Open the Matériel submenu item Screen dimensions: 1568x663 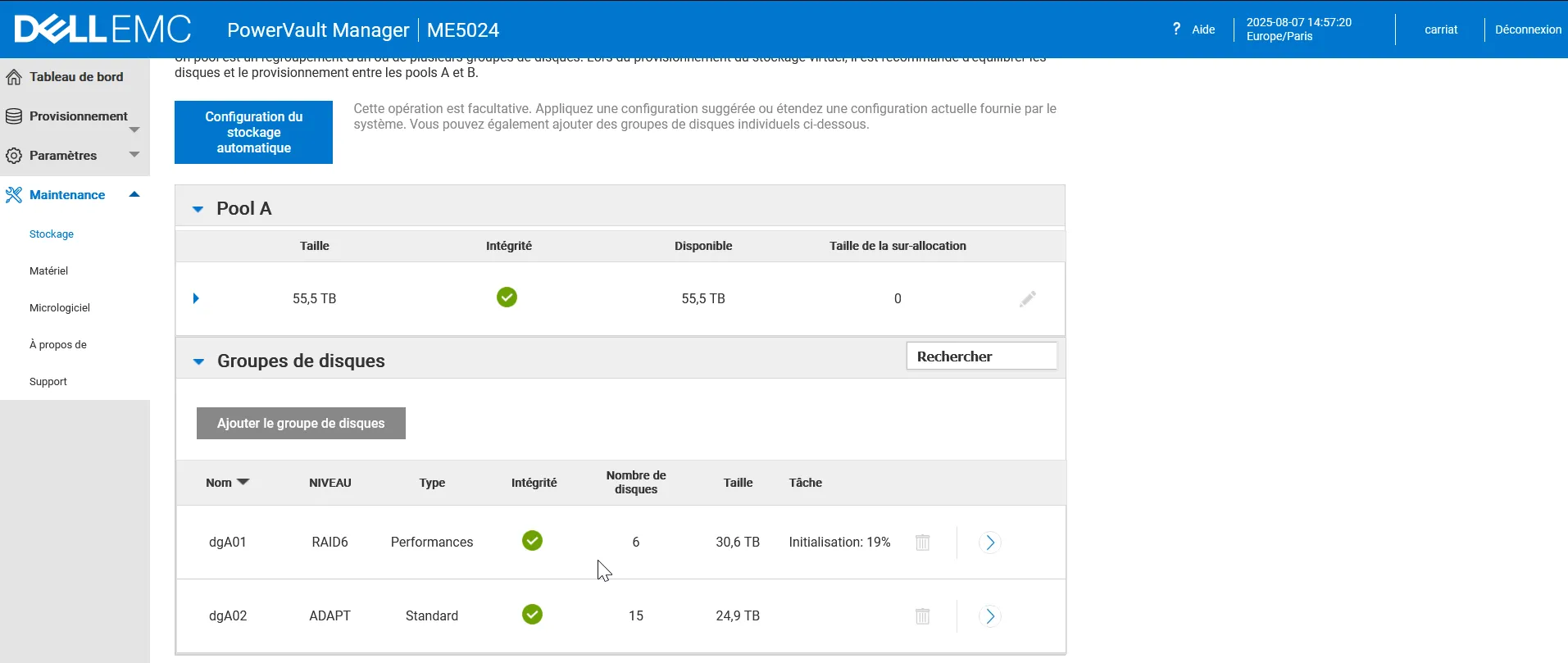tap(48, 271)
